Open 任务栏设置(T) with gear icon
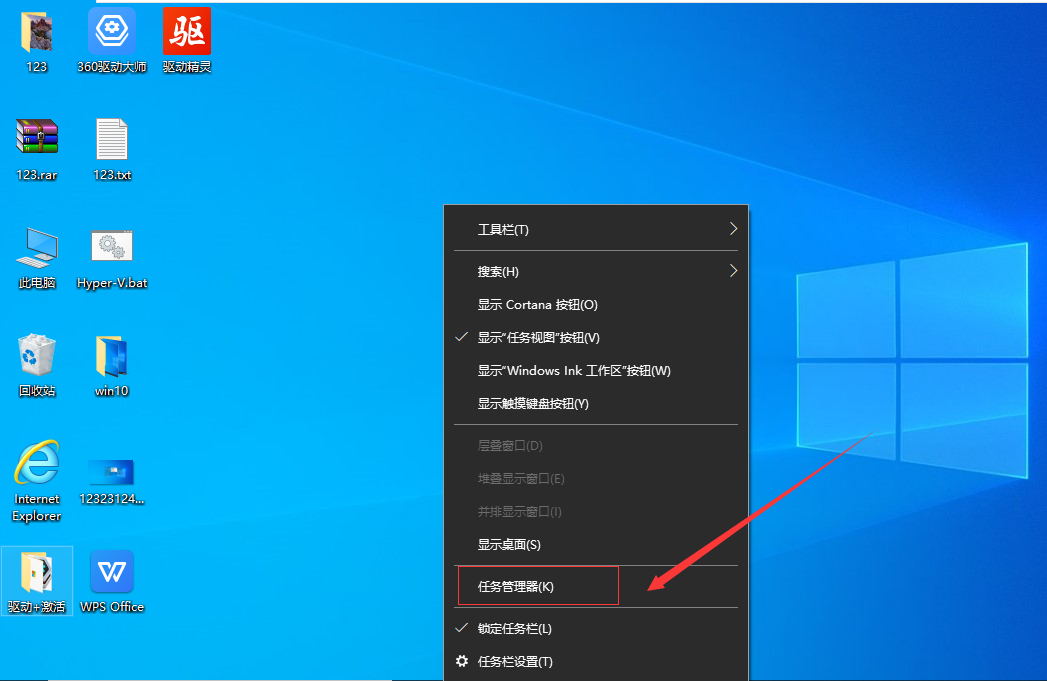Viewport: 1047px width, 681px height. [x=514, y=662]
